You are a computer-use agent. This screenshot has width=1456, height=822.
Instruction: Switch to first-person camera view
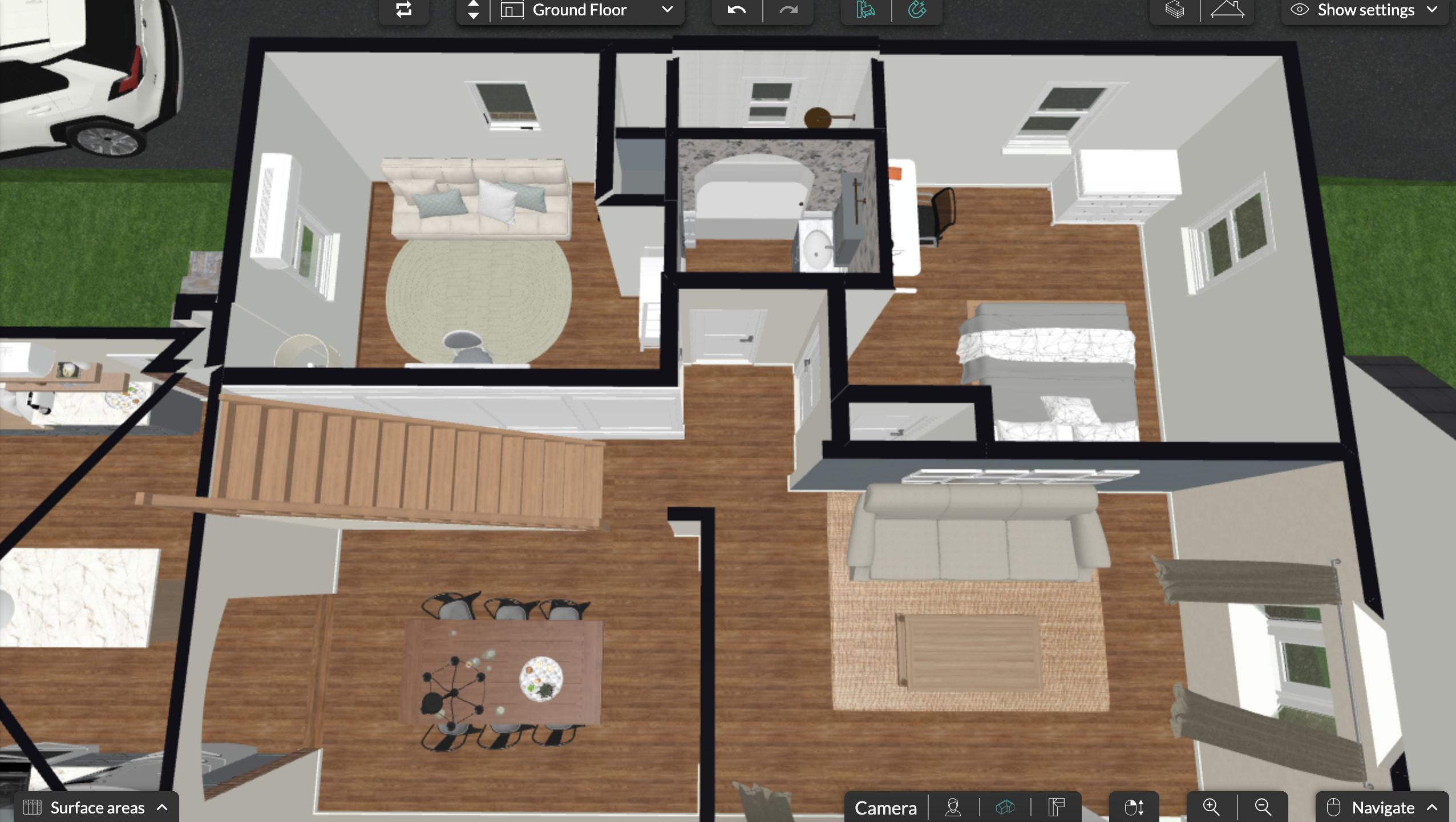953,807
